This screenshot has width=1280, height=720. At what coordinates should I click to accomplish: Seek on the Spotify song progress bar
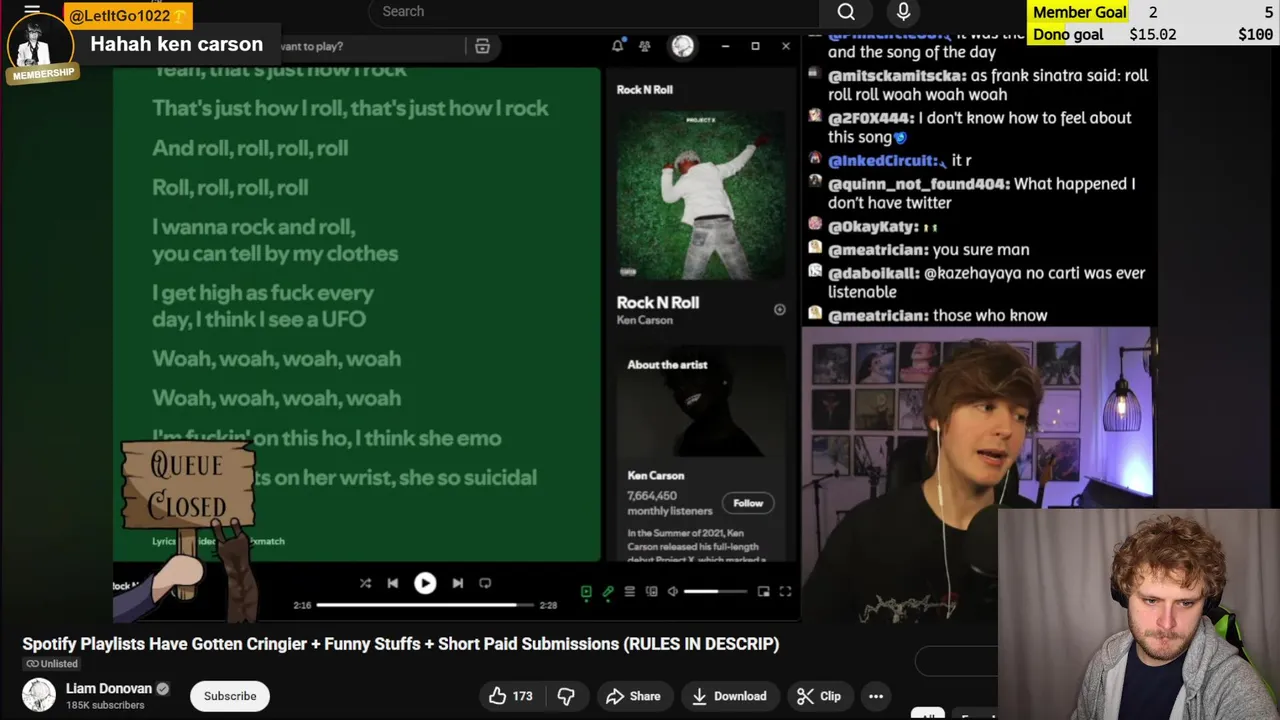click(425, 605)
